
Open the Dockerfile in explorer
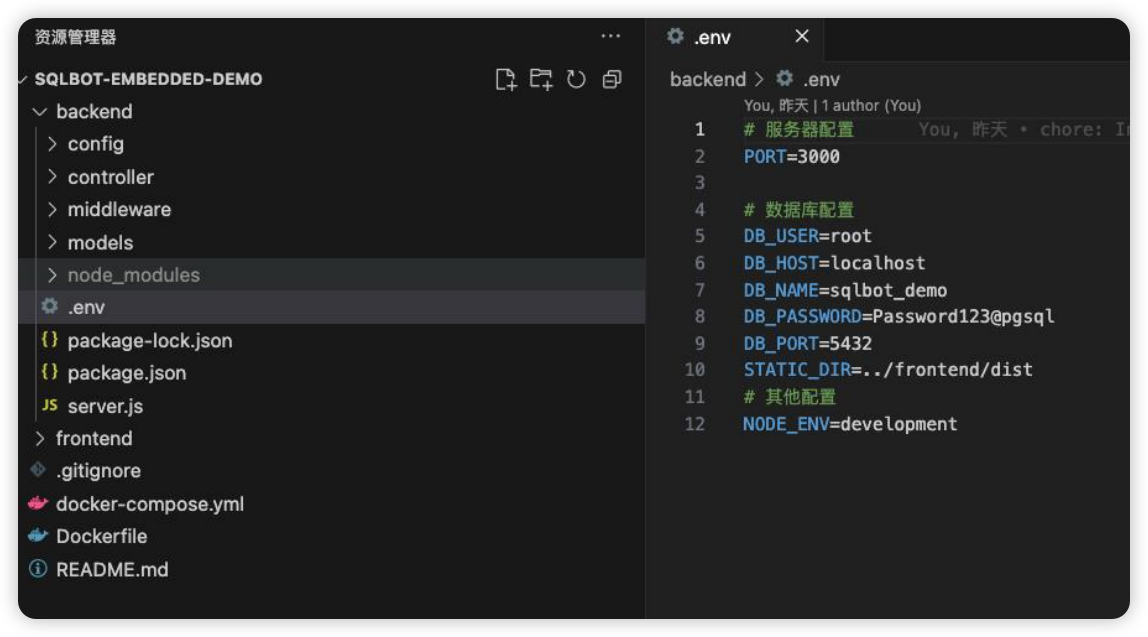[101, 536]
